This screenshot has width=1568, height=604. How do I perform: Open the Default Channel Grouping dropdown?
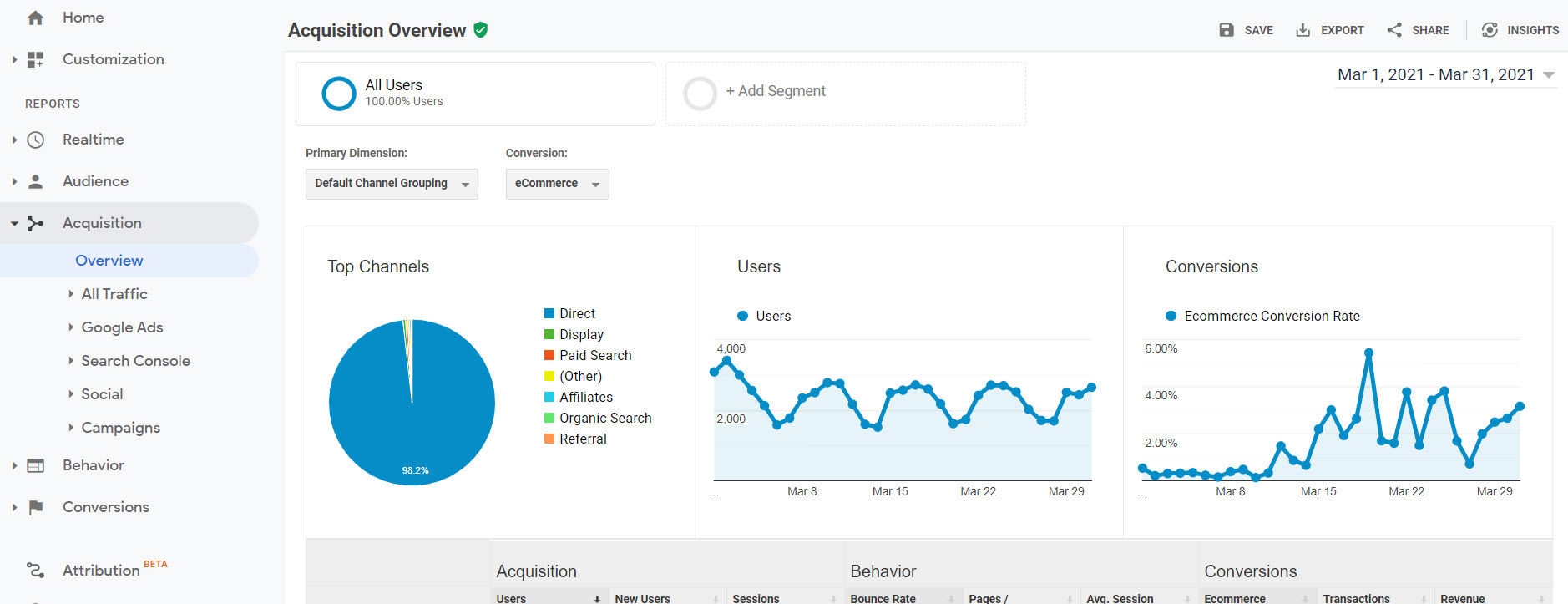[x=392, y=184]
